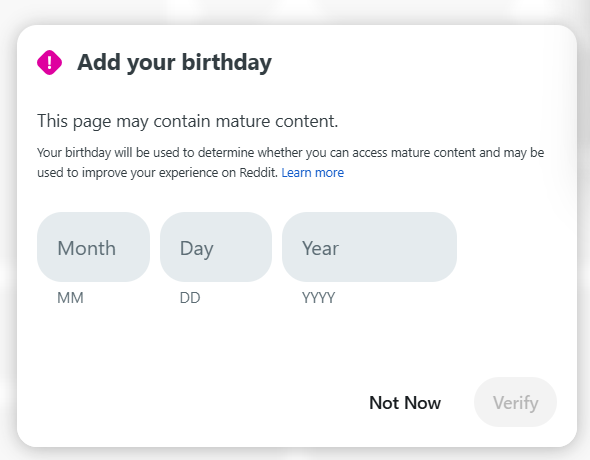This screenshot has height=460, width=590.
Task: Focus the Year input field
Action: pyautogui.click(x=370, y=247)
